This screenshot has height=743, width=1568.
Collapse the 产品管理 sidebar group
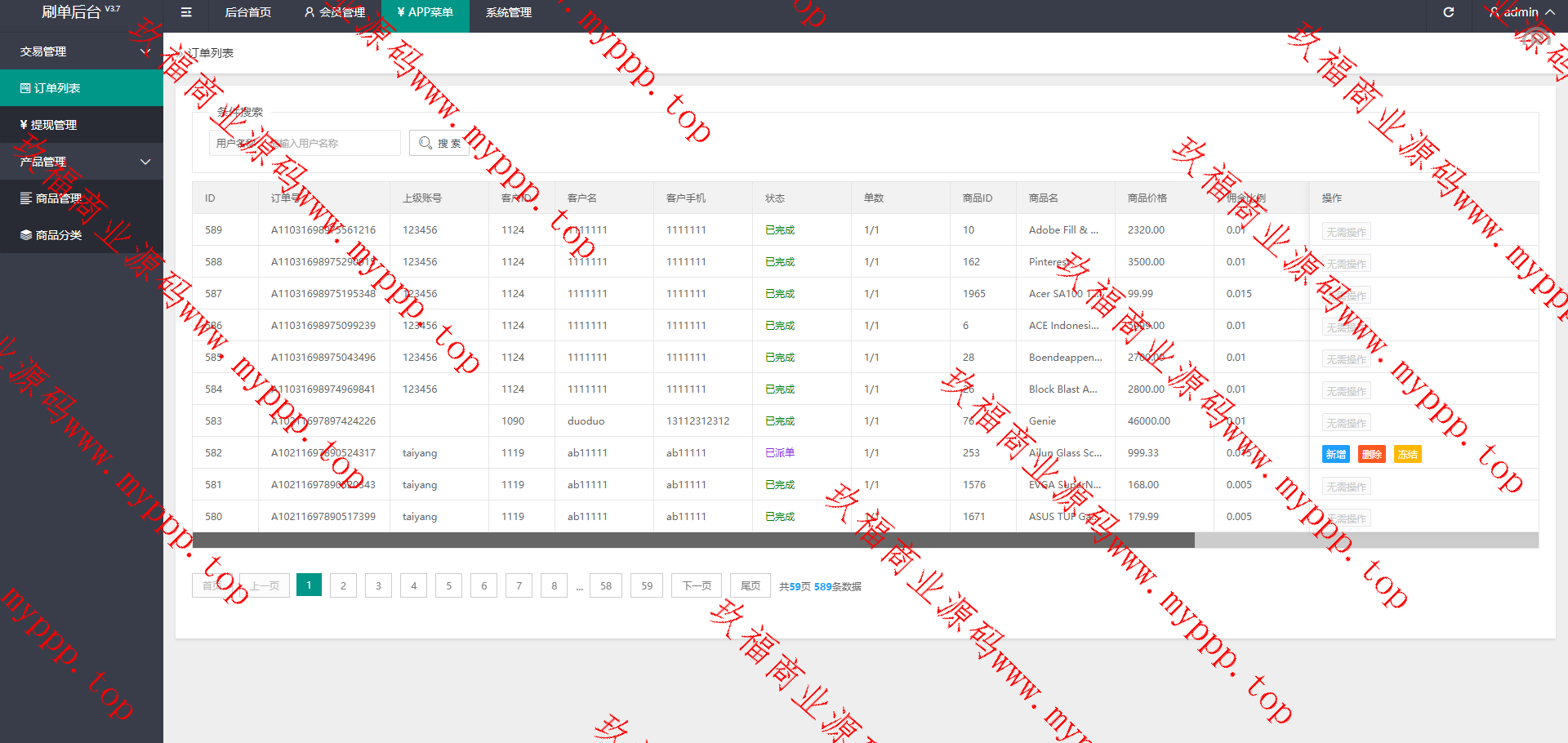pyautogui.click(x=82, y=162)
